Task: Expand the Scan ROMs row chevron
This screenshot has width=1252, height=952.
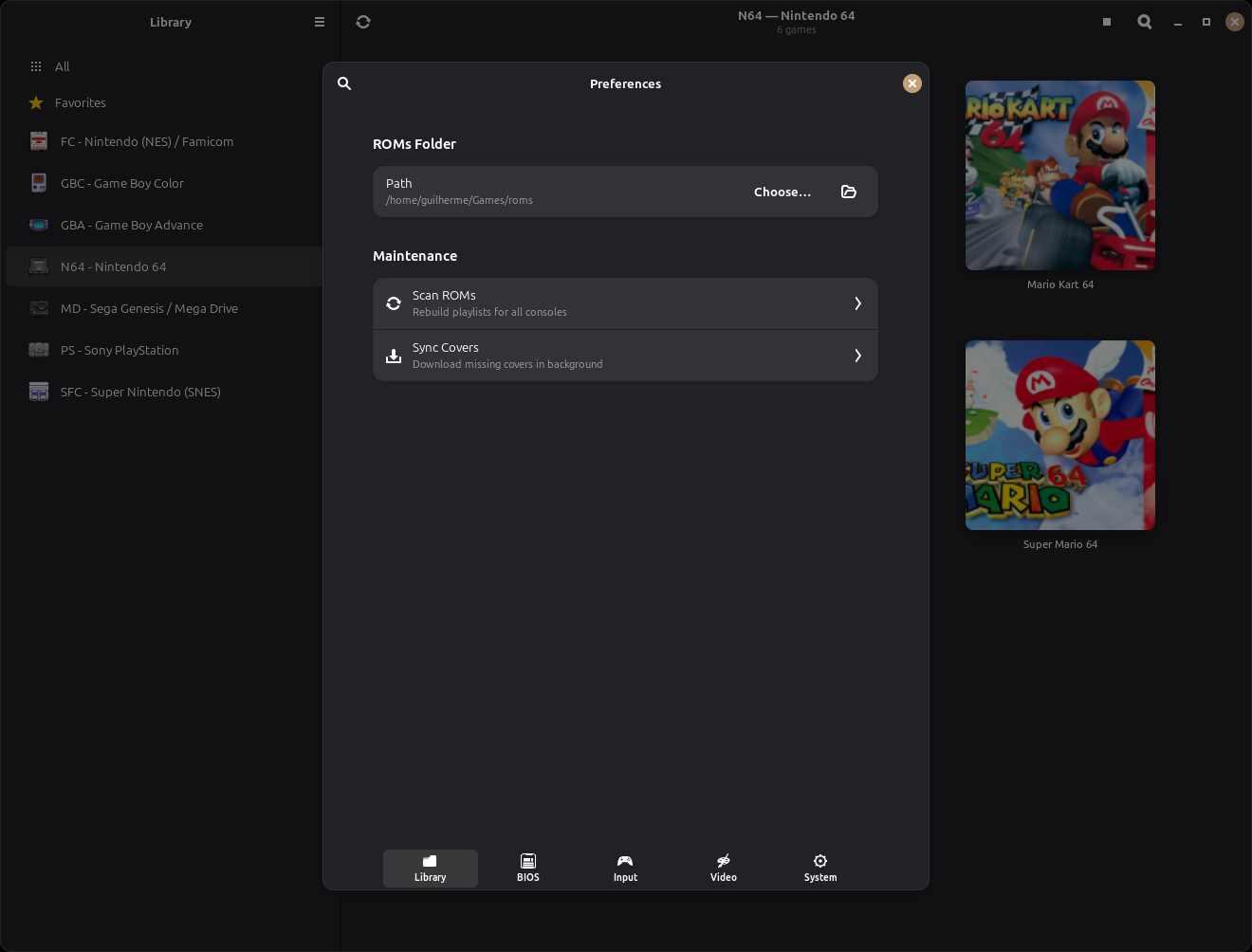Action: (857, 303)
